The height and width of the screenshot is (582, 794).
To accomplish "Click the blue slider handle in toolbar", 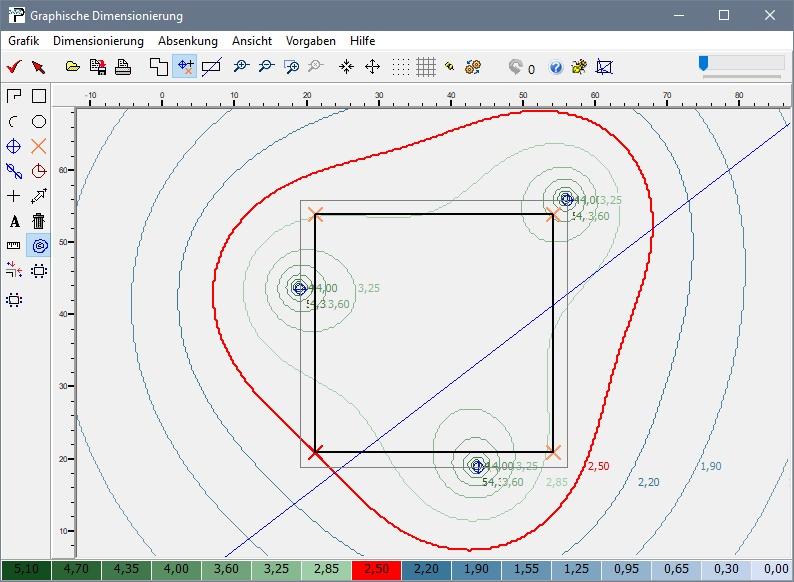I will (704, 63).
